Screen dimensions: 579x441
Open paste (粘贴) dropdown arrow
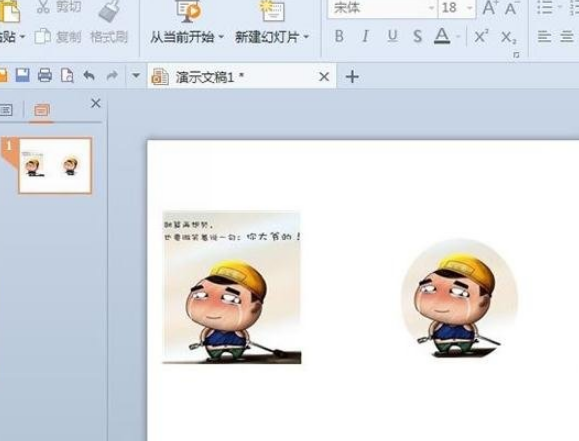pyautogui.click(x=22, y=37)
